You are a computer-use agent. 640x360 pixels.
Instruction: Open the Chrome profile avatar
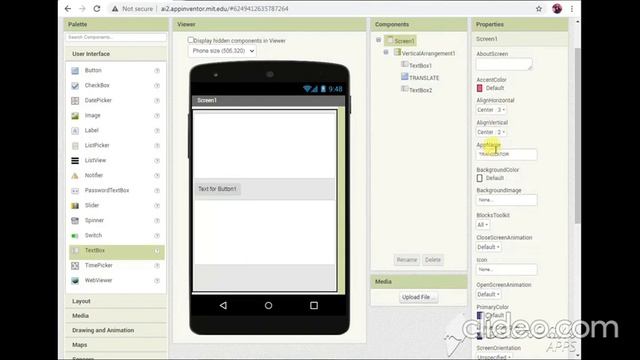tap(557, 9)
